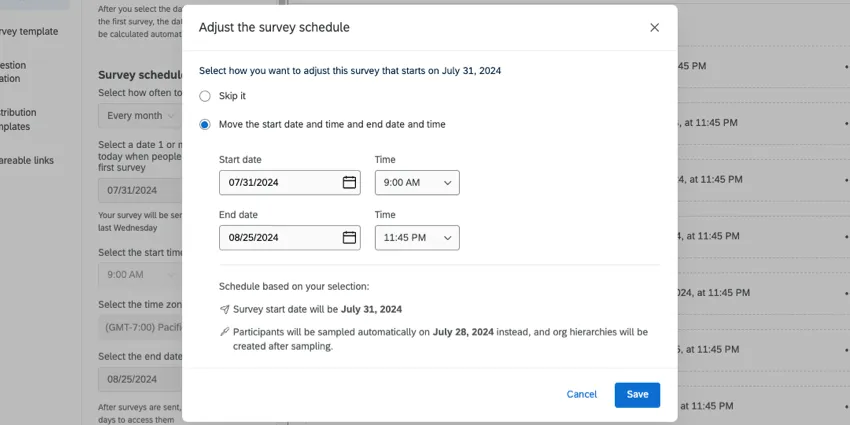
Task: Open the shareable links sidebar item
Action: (x=27, y=160)
